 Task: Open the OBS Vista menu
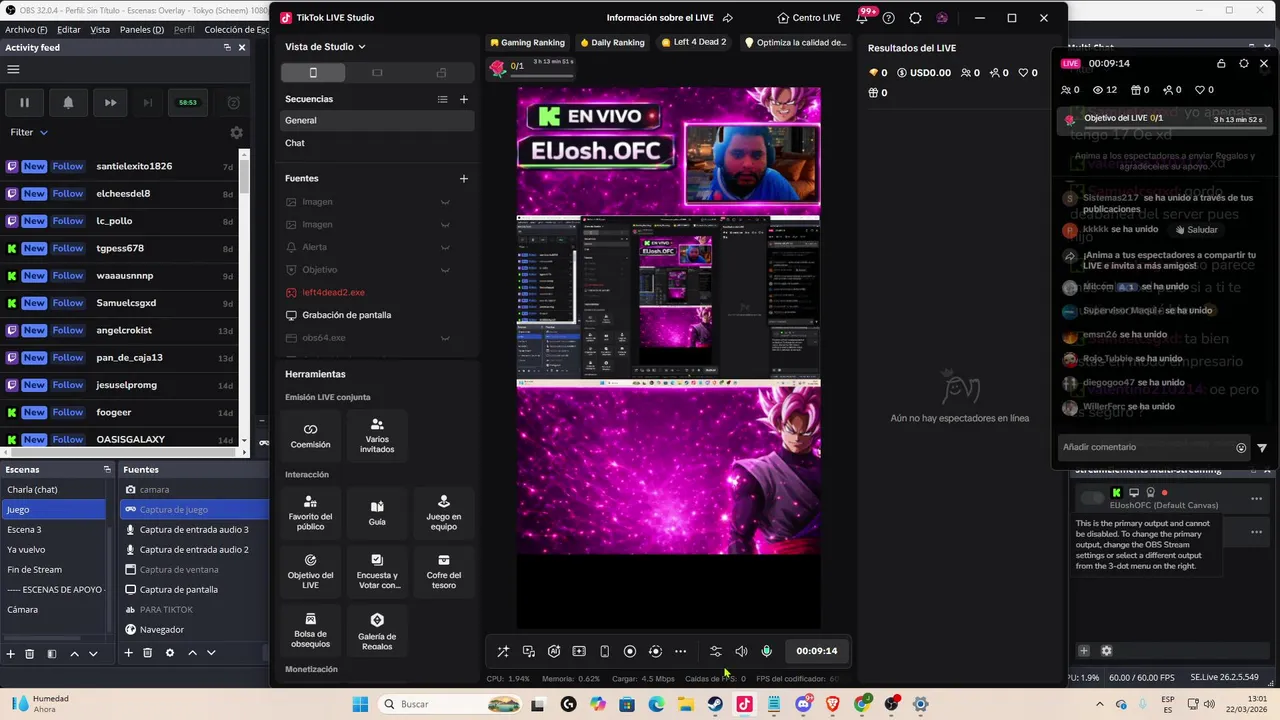coord(100,30)
